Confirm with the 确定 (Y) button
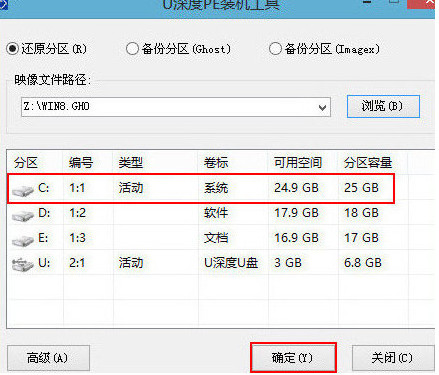The image size is (439, 375). (x=293, y=358)
